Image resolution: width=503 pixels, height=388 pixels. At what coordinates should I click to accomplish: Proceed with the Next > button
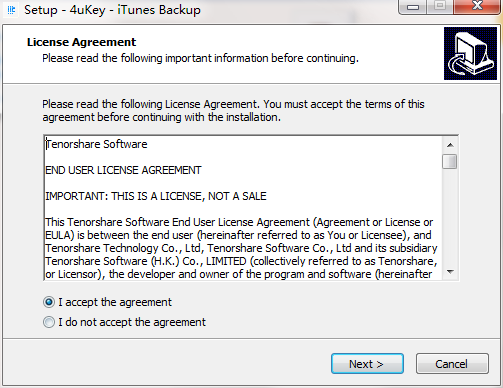coord(367,364)
